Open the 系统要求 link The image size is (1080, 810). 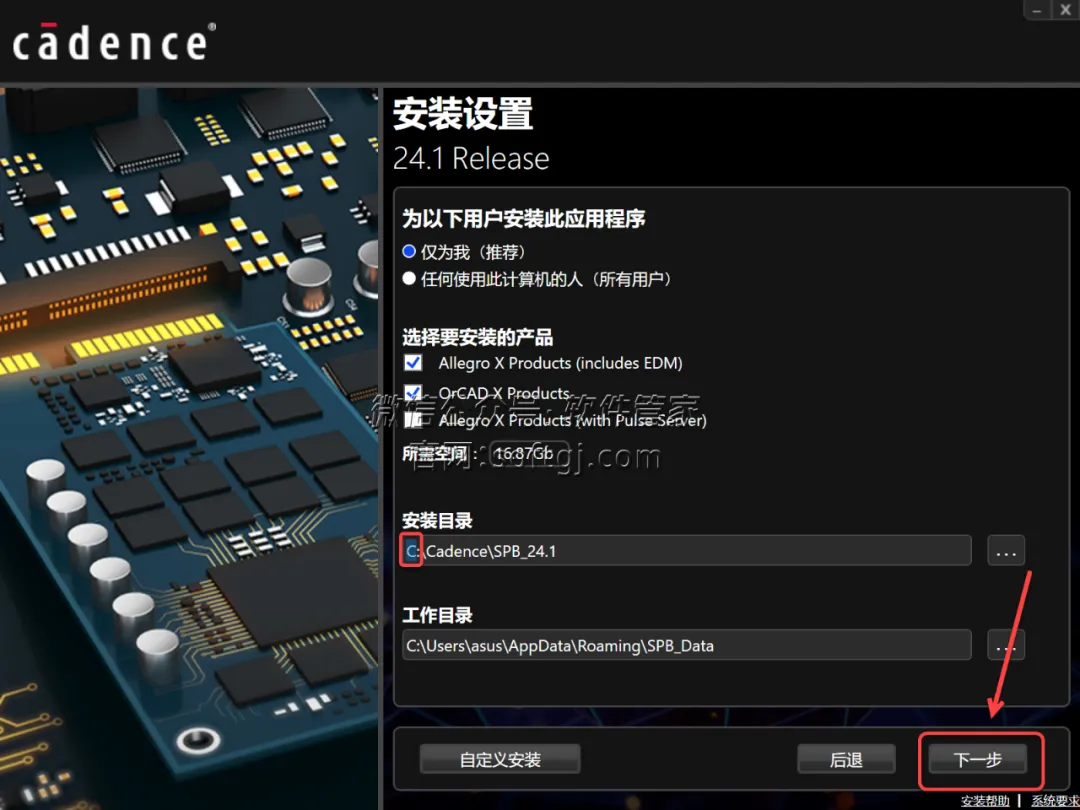tap(1055, 801)
